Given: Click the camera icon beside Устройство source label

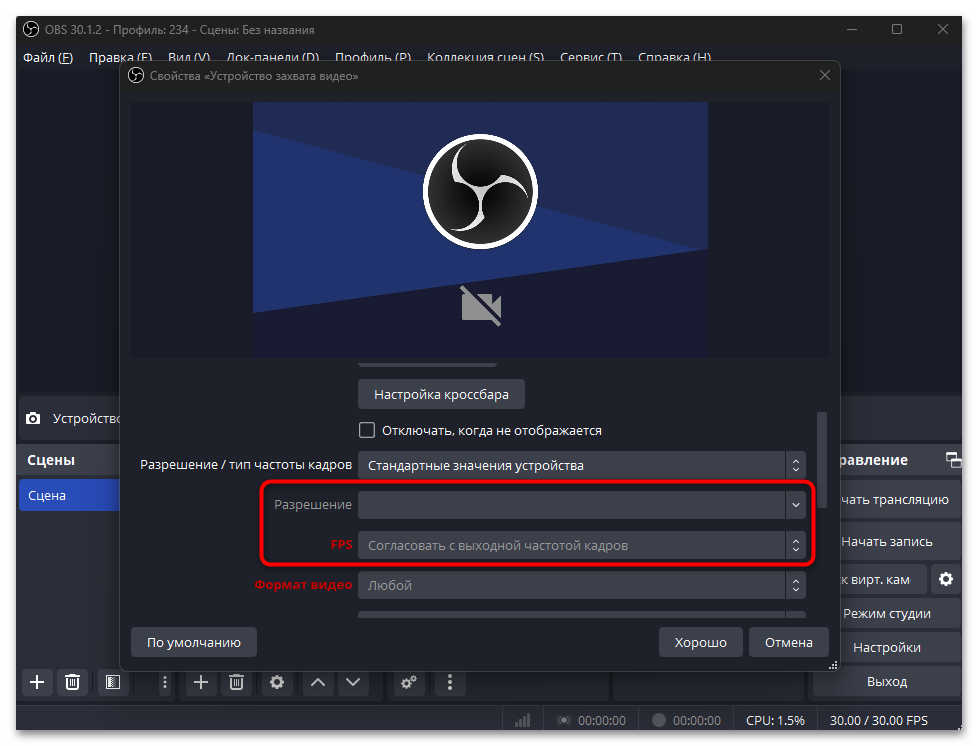Looking at the screenshot, I should pos(33,419).
